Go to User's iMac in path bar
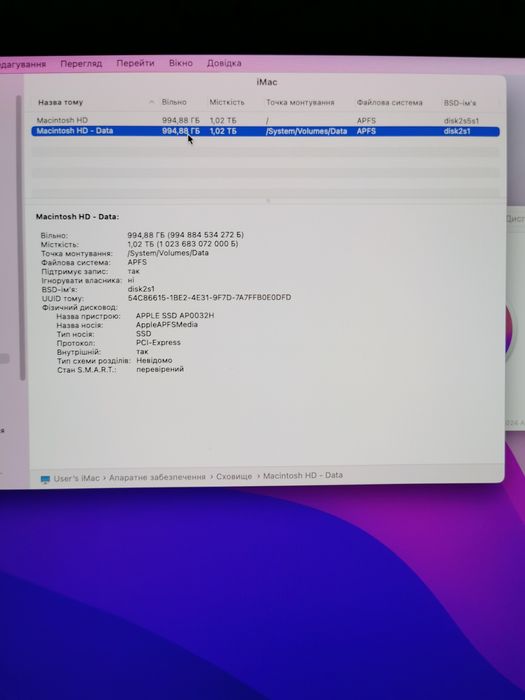The image size is (525, 700). pyautogui.click(x=76, y=478)
